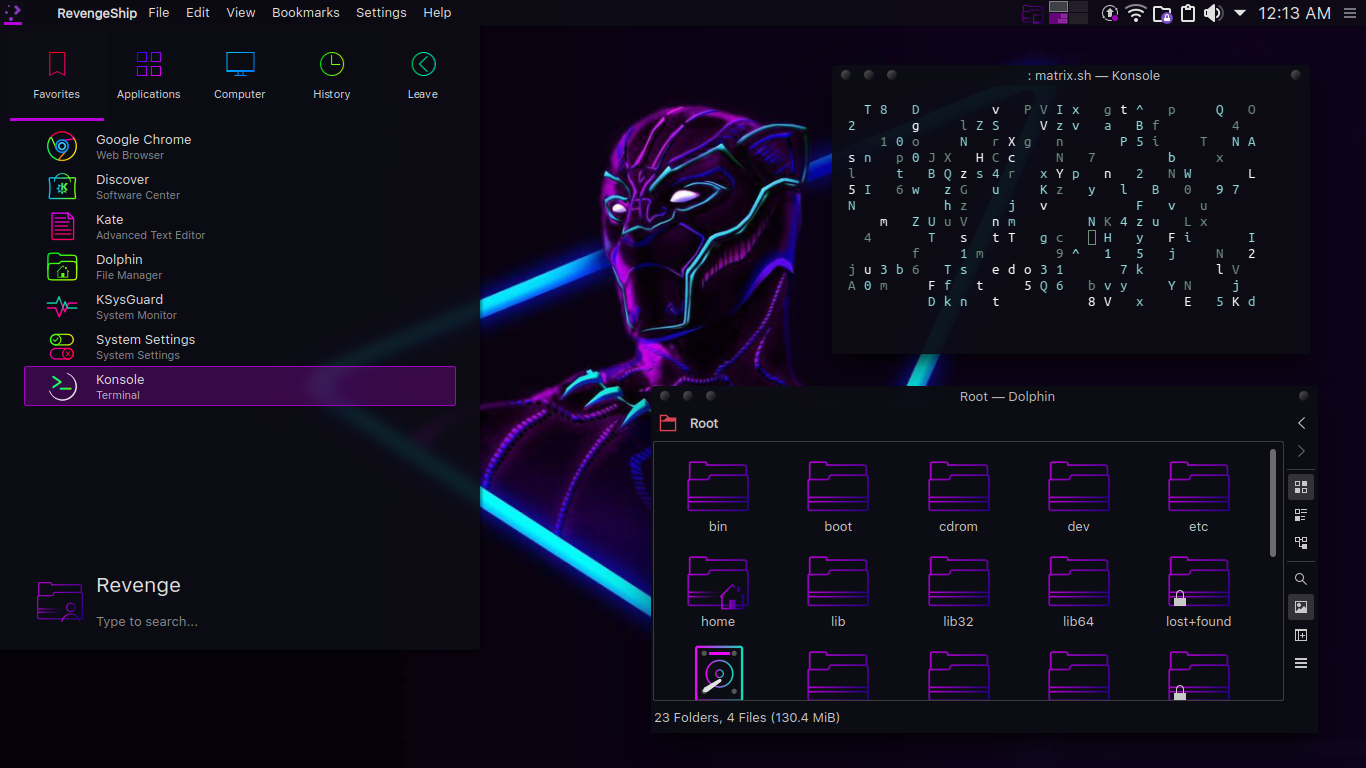Toggle split view in Dolphin
Image resolution: width=1366 pixels, height=768 pixels.
[1301, 635]
